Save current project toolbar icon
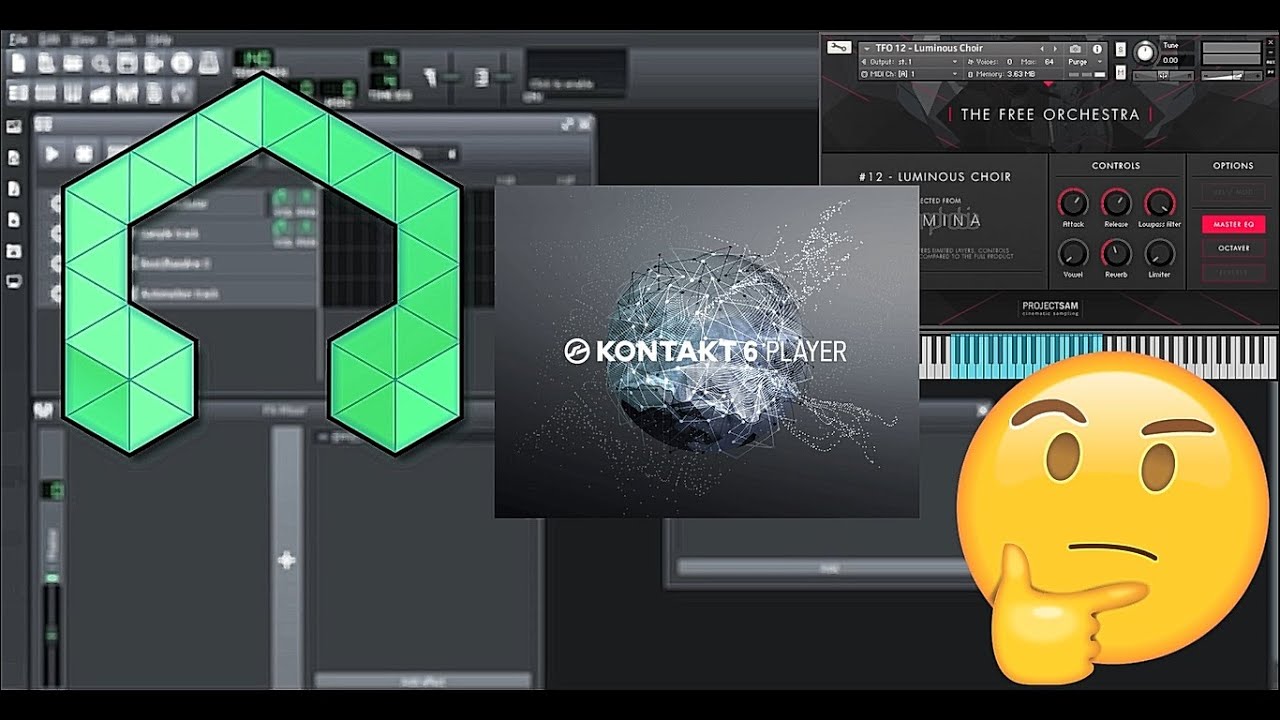1280x720 pixels. tap(127, 63)
